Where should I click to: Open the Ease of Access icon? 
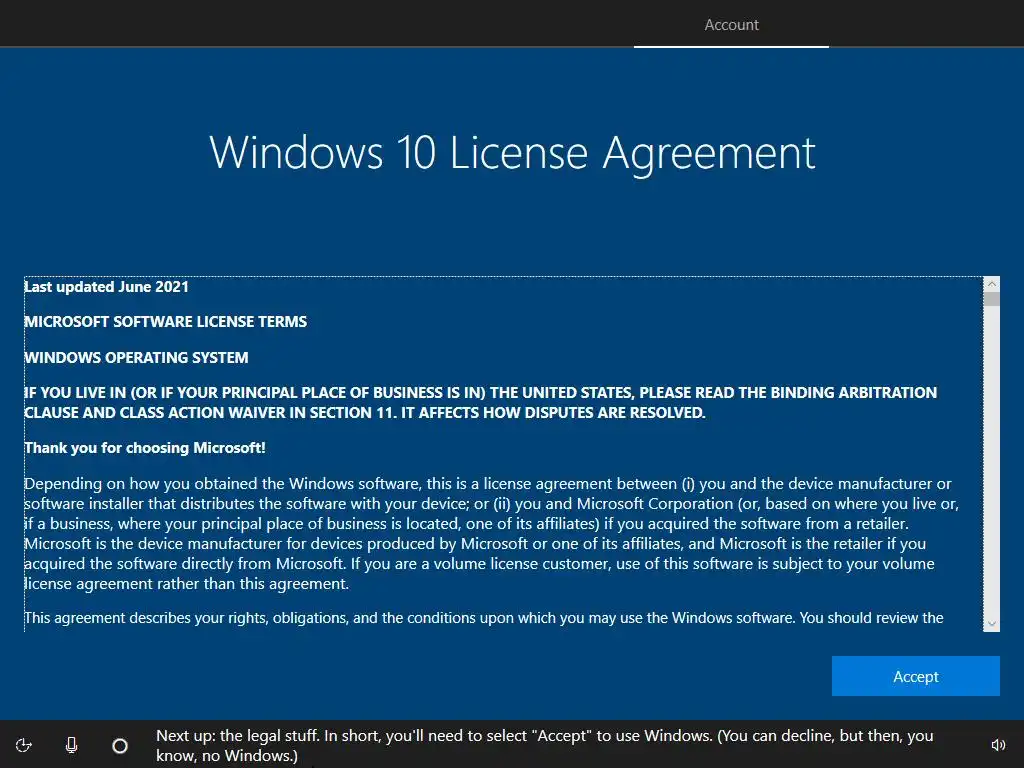coord(24,745)
